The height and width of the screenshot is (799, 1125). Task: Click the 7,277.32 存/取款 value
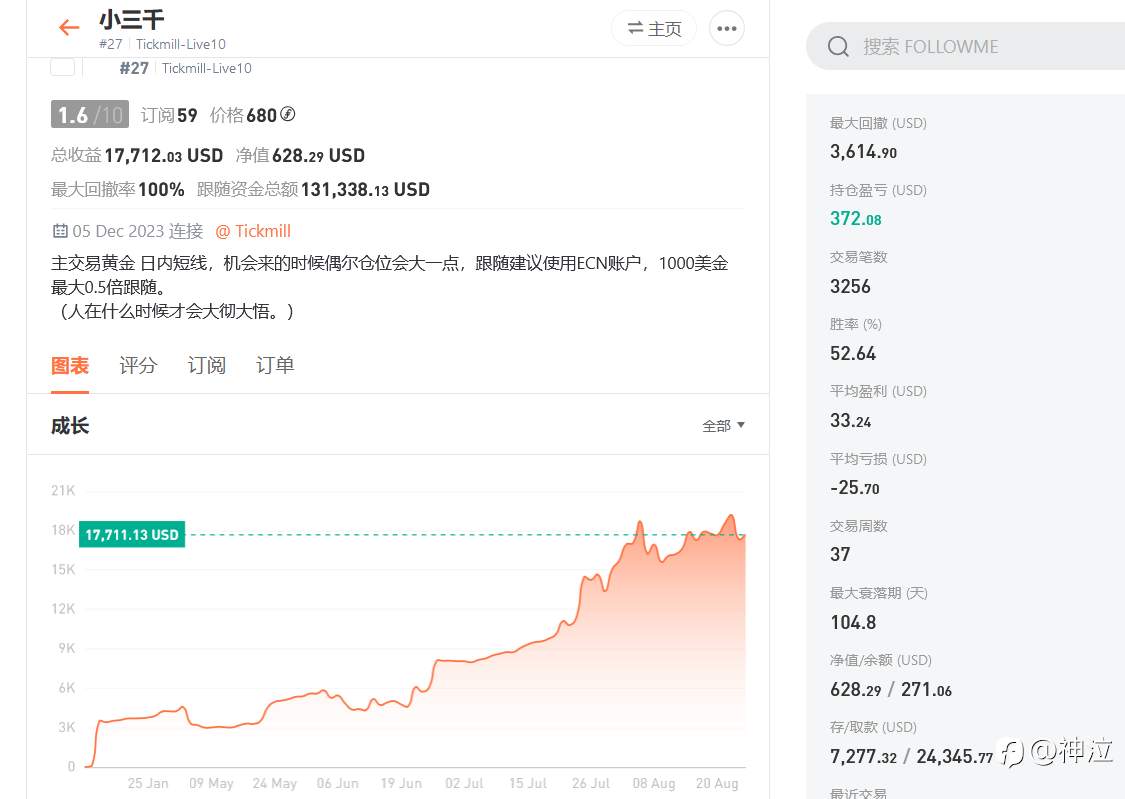click(863, 757)
